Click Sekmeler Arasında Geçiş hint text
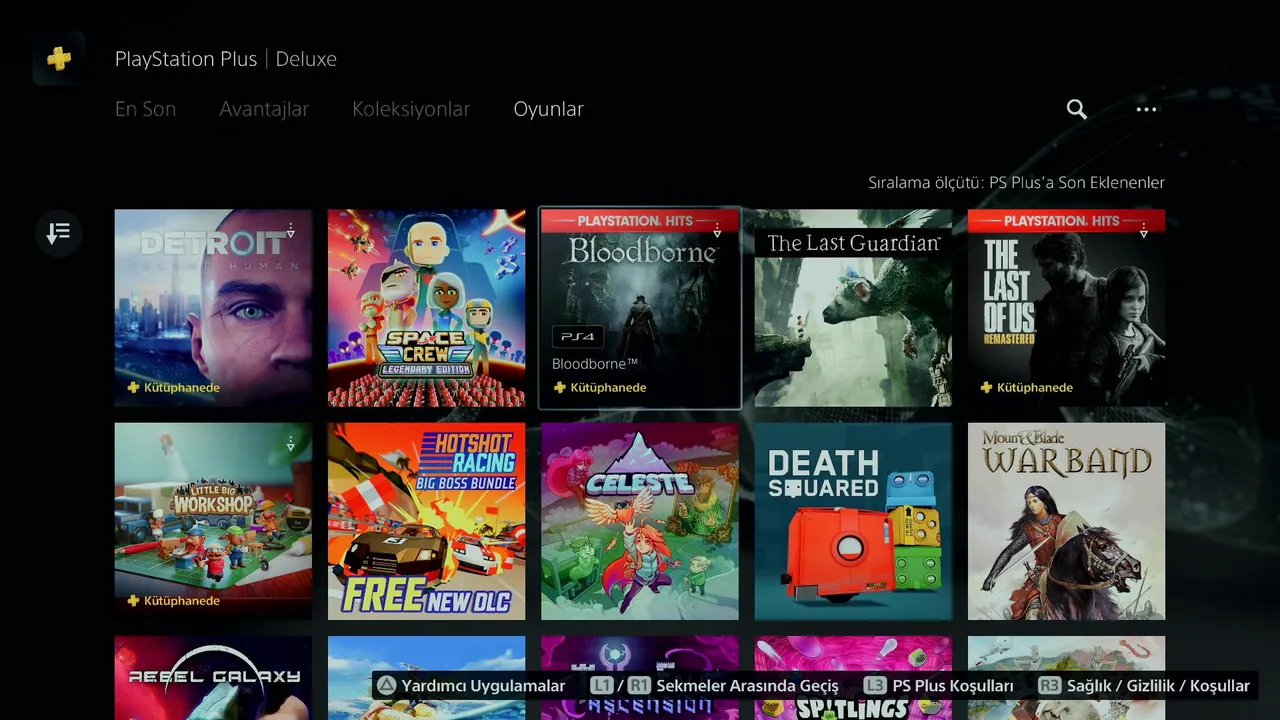 pyautogui.click(x=747, y=686)
